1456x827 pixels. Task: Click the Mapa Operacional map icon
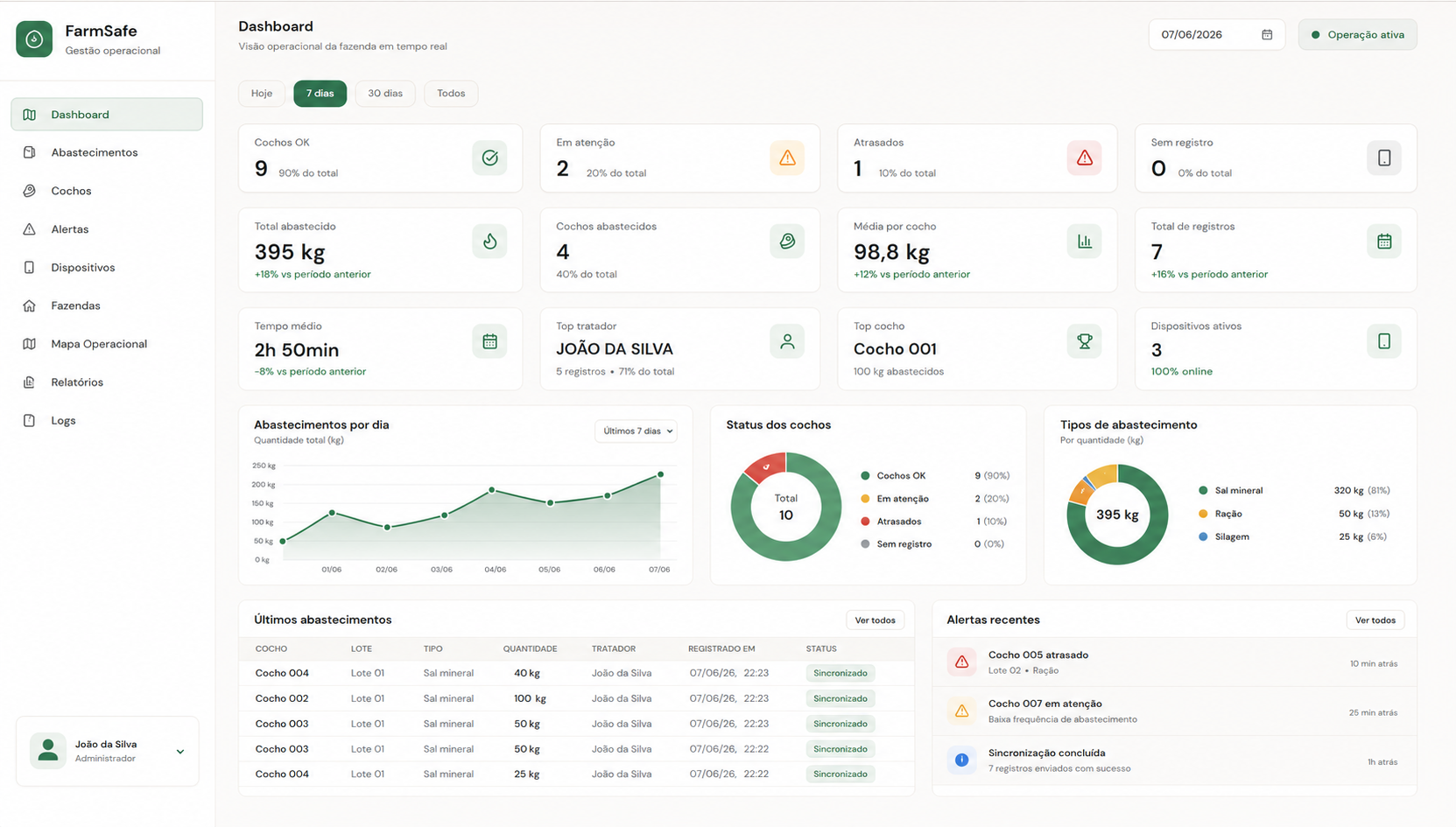click(30, 344)
